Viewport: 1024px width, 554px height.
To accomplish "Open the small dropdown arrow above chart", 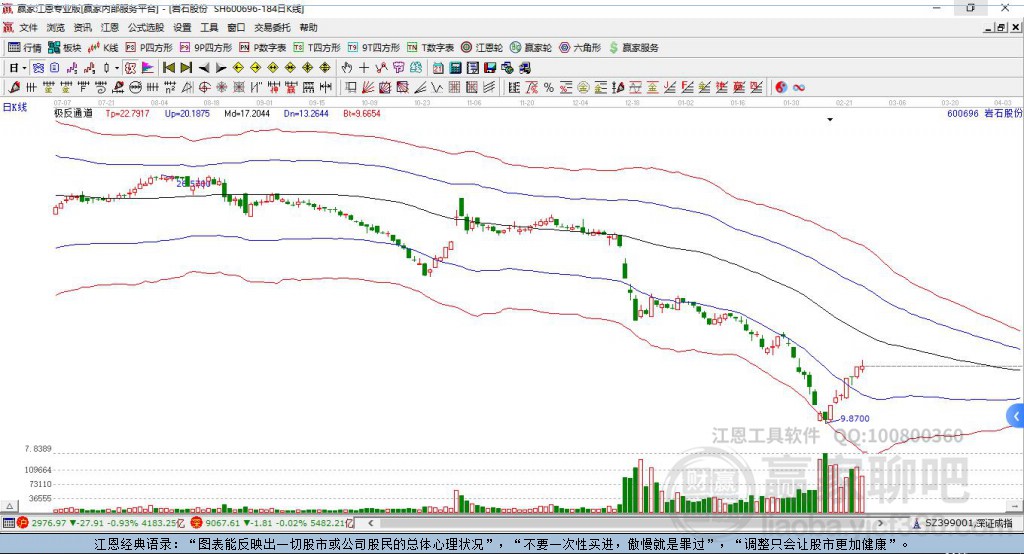I will 830,120.
